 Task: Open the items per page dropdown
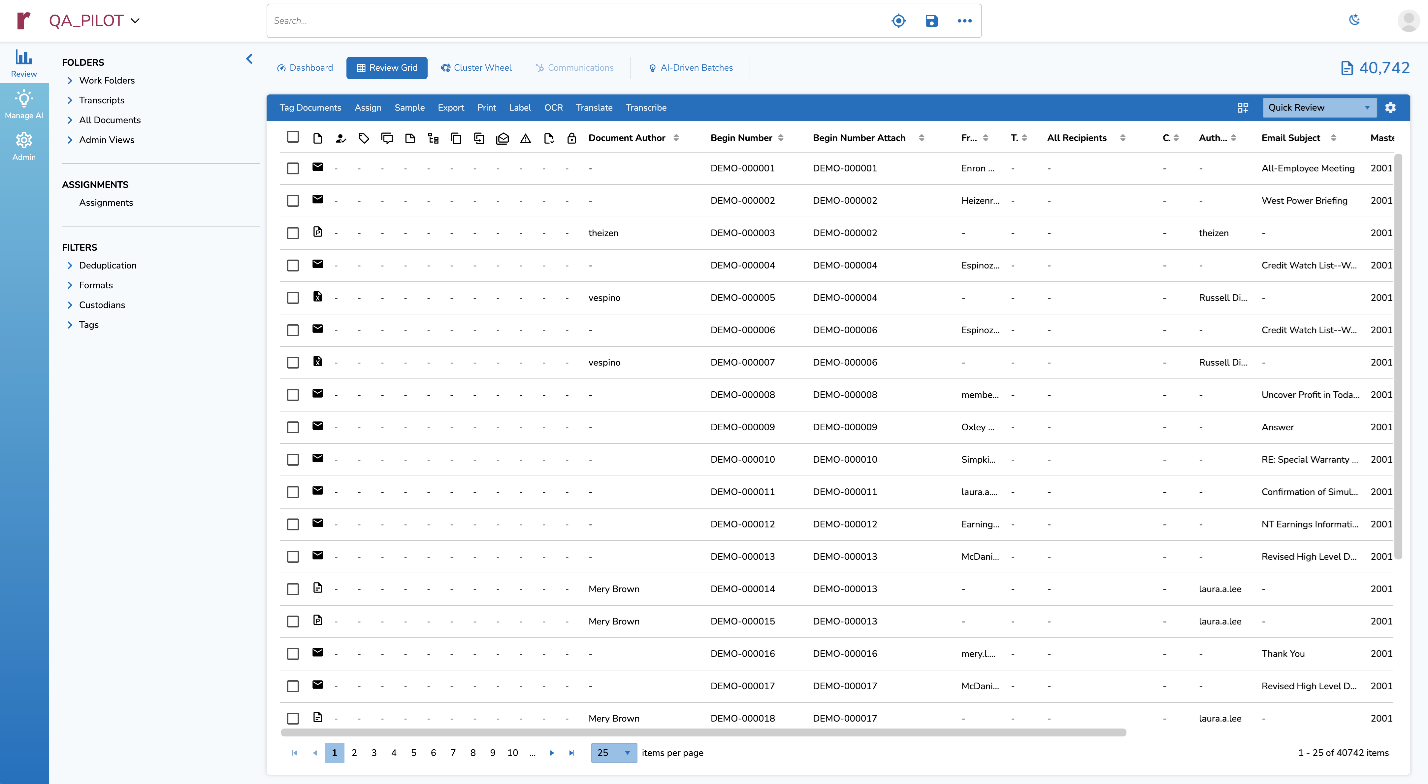[614, 753]
